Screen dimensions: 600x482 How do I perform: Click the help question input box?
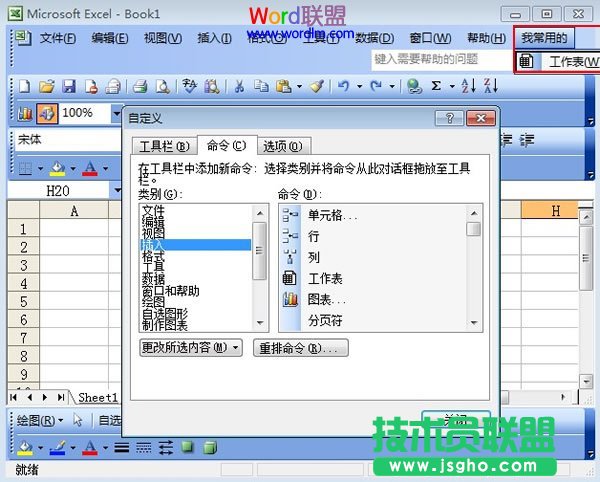440,60
